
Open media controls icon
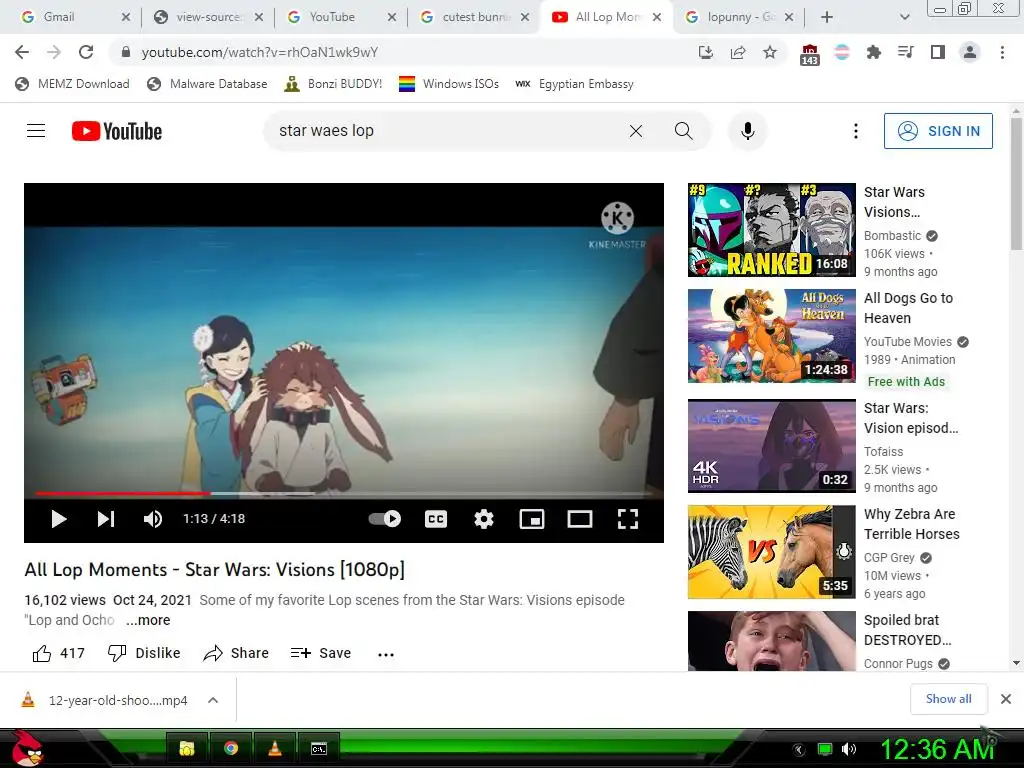906,52
